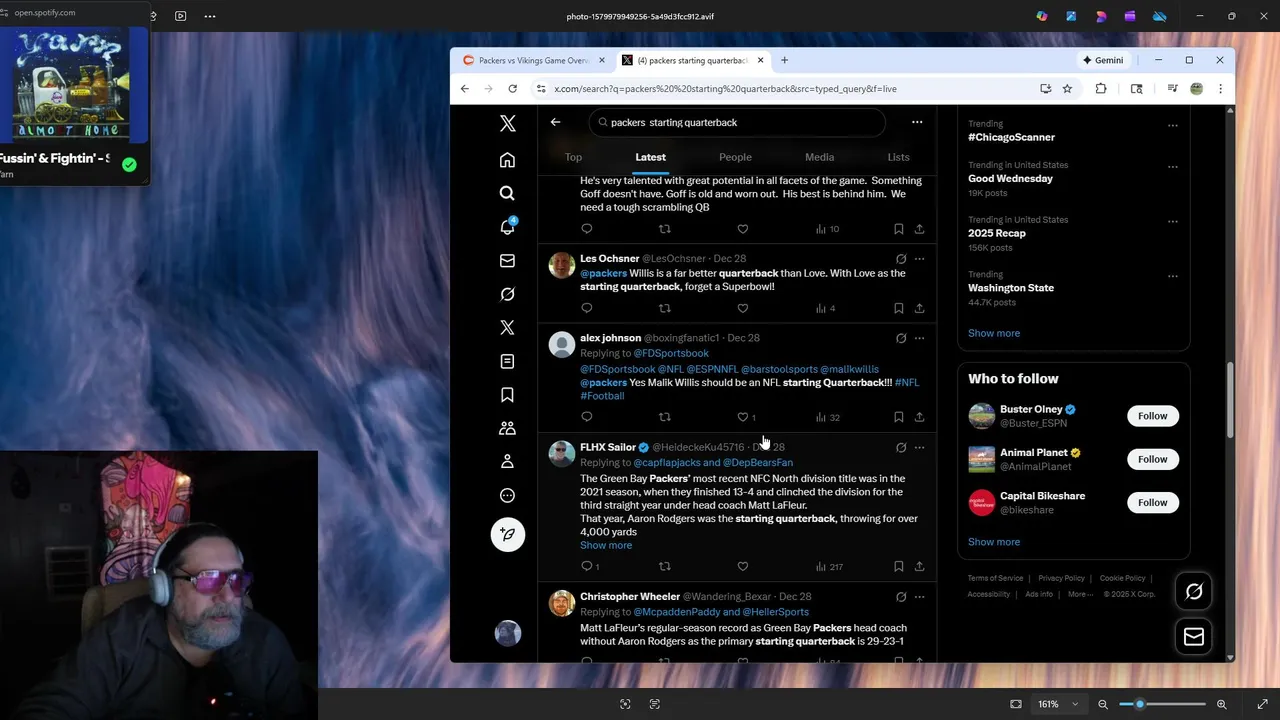Switch to the Media search tab

(x=819, y=157)
